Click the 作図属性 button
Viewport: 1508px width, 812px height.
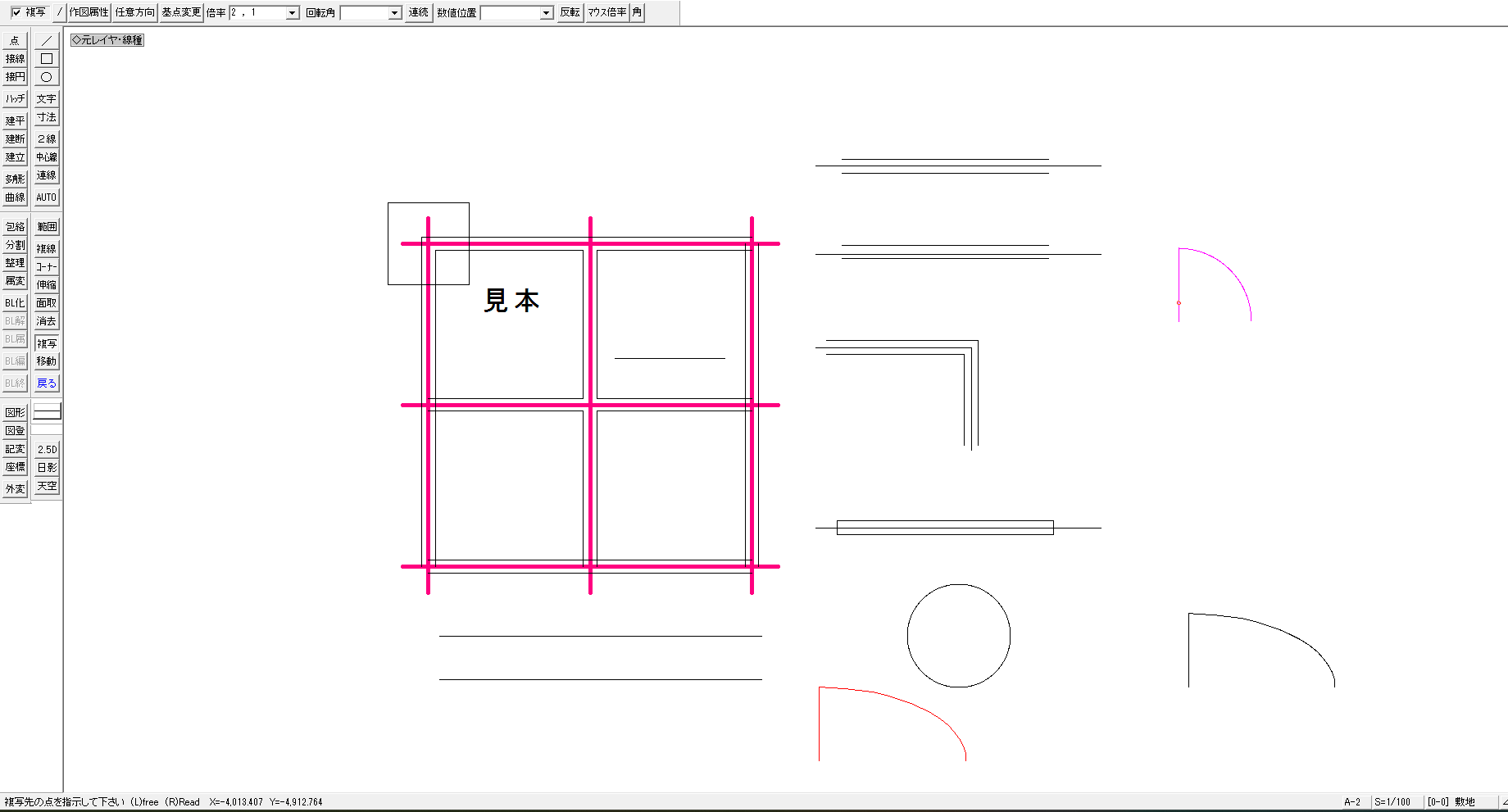tap(89, 12)
